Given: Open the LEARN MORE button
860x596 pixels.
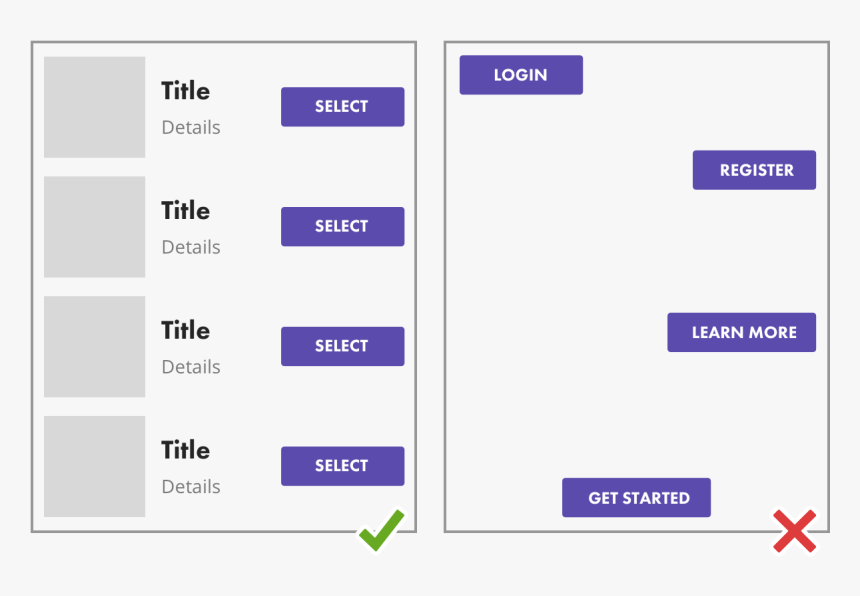Looking at the screenshot, I should (741, 333).
